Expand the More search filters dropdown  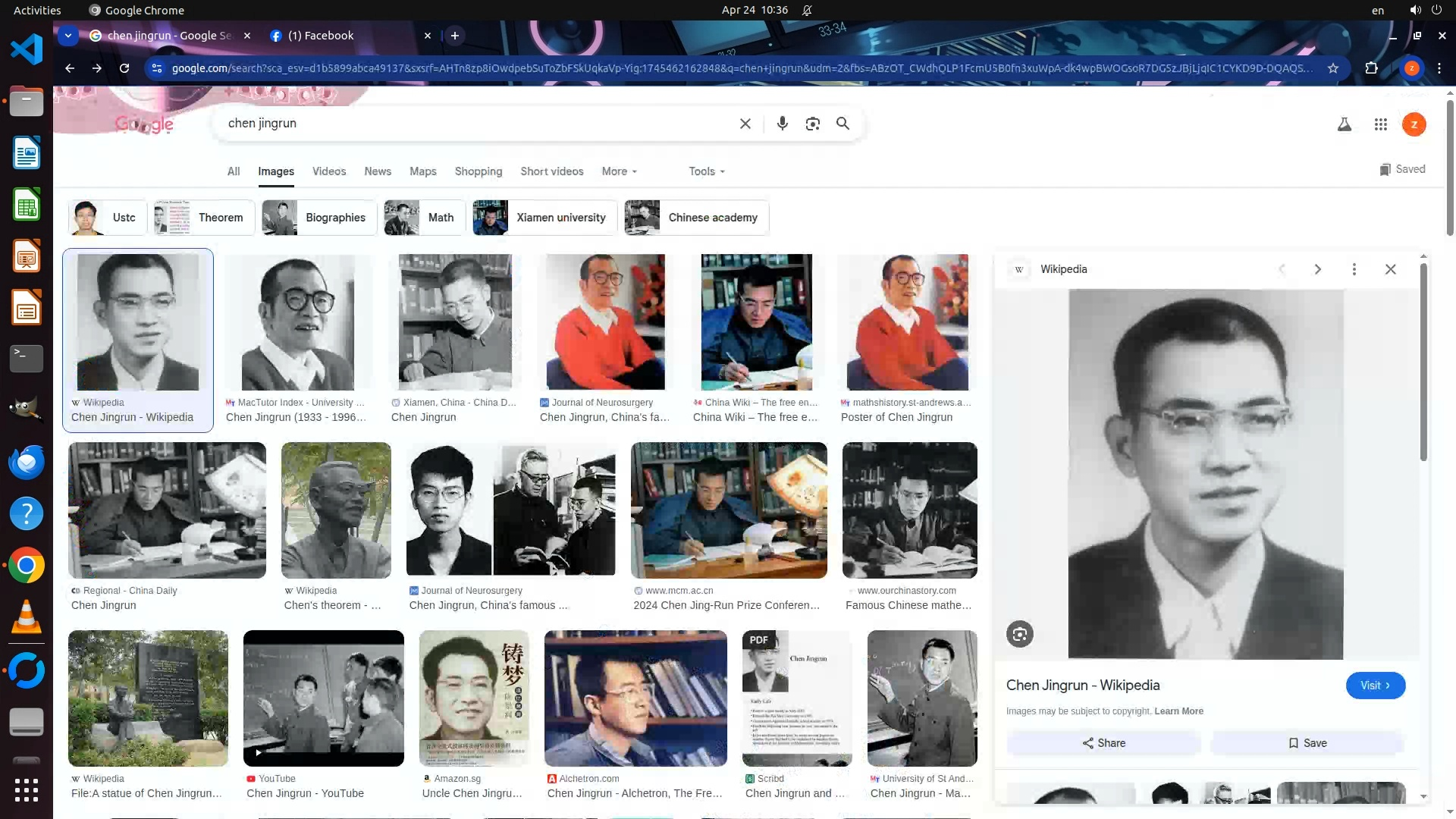619,171
